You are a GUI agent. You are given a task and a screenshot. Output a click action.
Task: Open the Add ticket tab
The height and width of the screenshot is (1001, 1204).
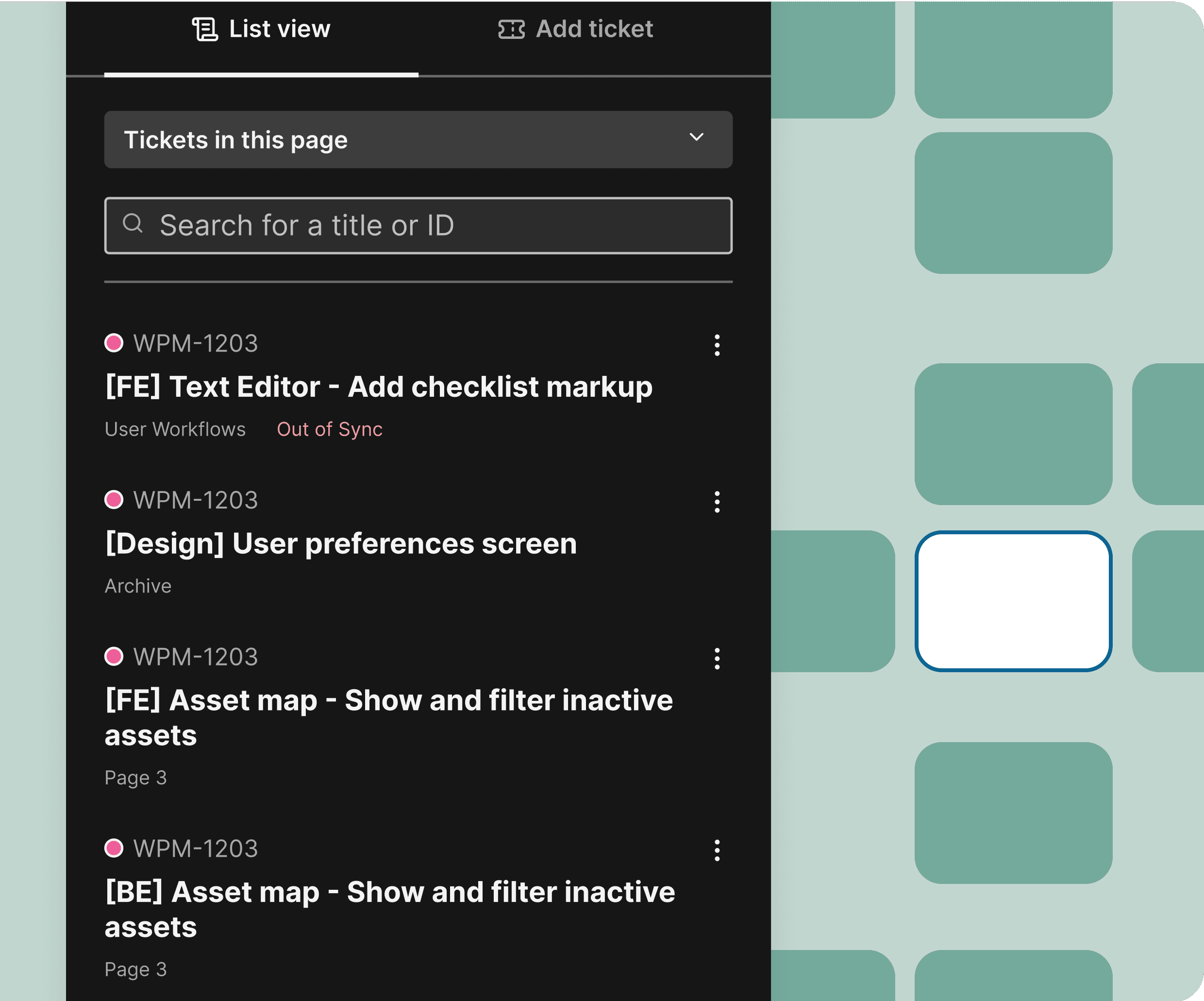576,29
